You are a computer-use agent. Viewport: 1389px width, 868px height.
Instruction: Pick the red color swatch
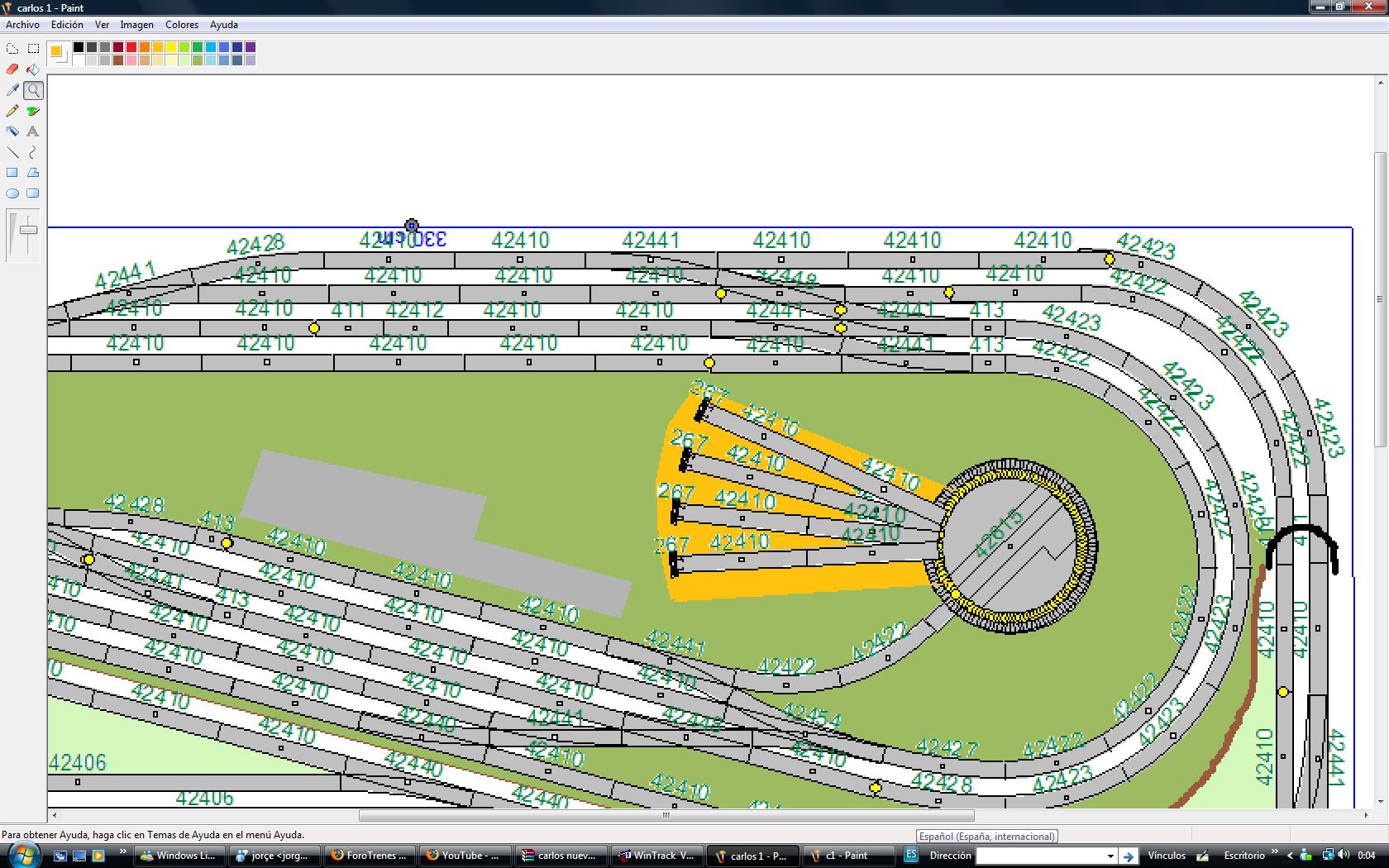(x=131, y=47)
